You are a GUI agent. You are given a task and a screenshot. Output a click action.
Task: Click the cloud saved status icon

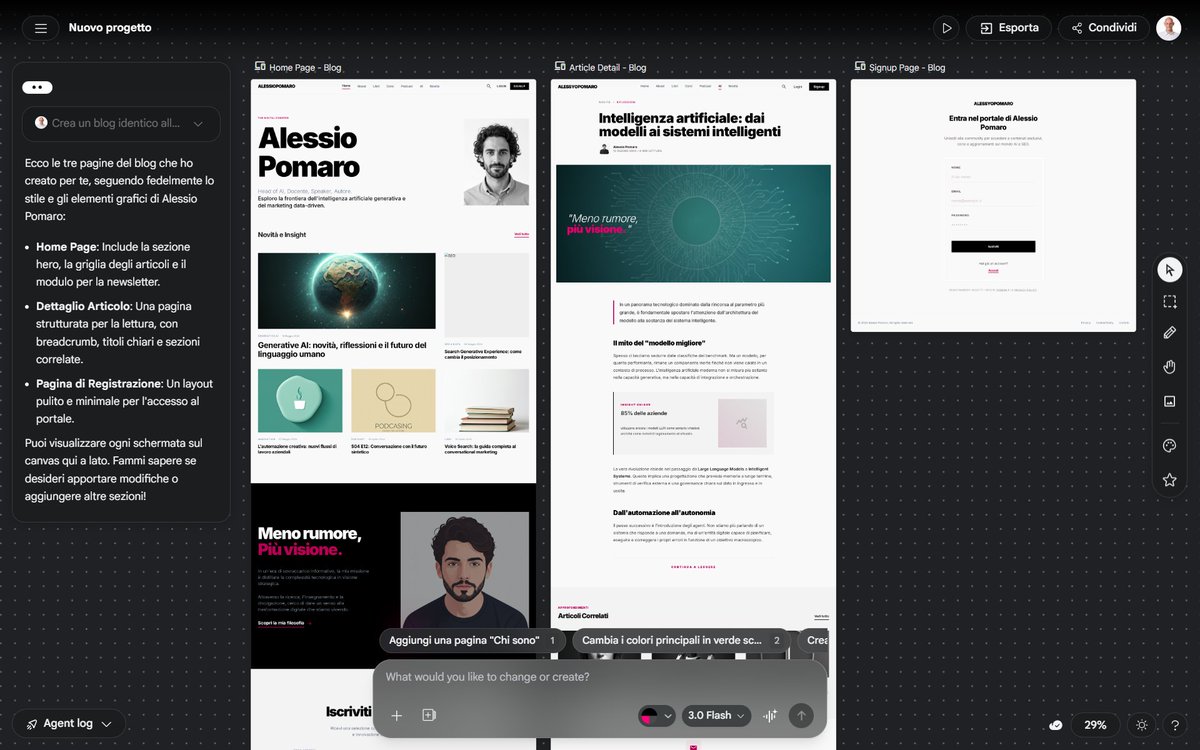click(1056, 725)
